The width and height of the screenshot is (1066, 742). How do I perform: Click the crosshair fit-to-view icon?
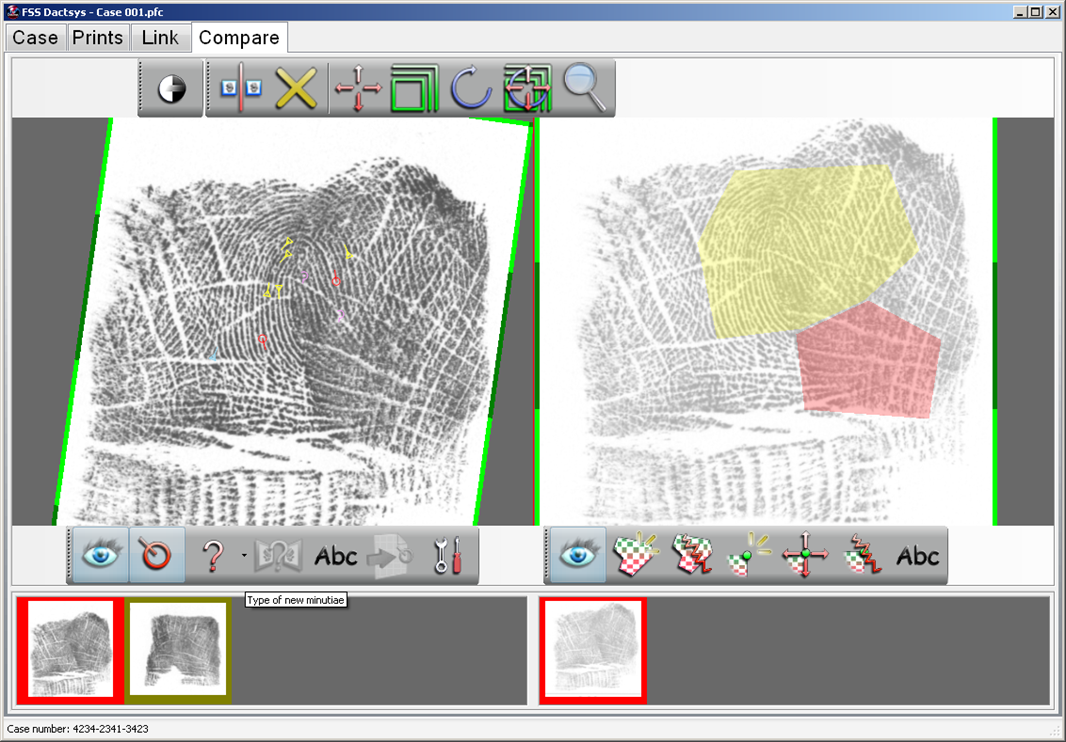[x=528, y=88]
